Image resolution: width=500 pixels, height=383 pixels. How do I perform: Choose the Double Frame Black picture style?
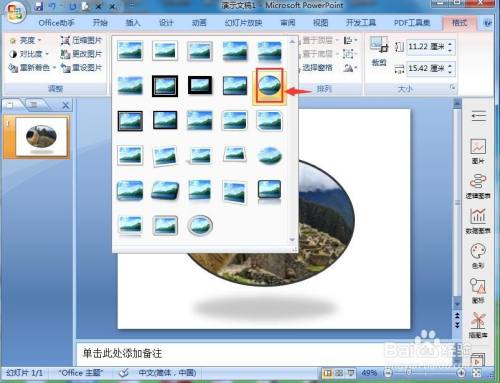[x=165, y=86]
